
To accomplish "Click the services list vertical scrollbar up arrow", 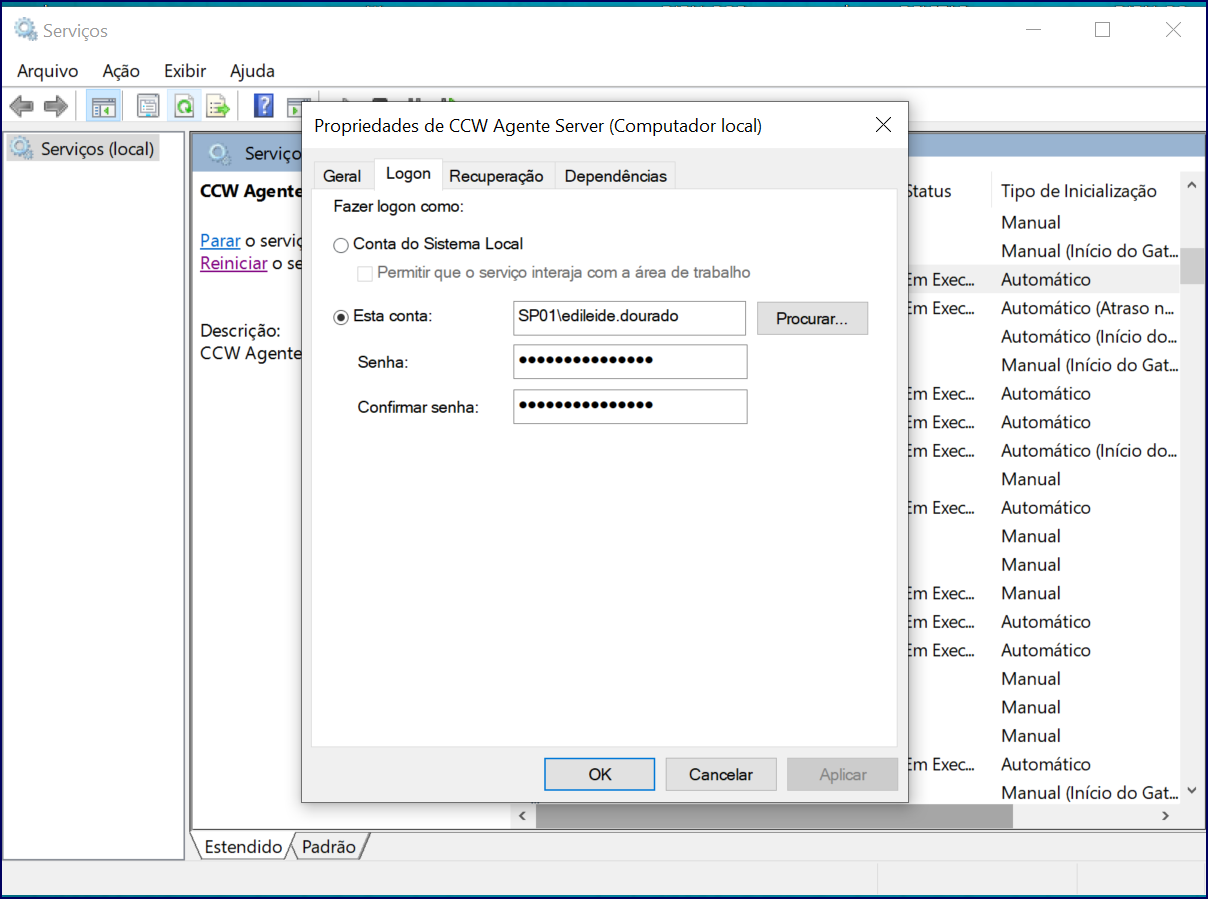I will pos(1191,186).
